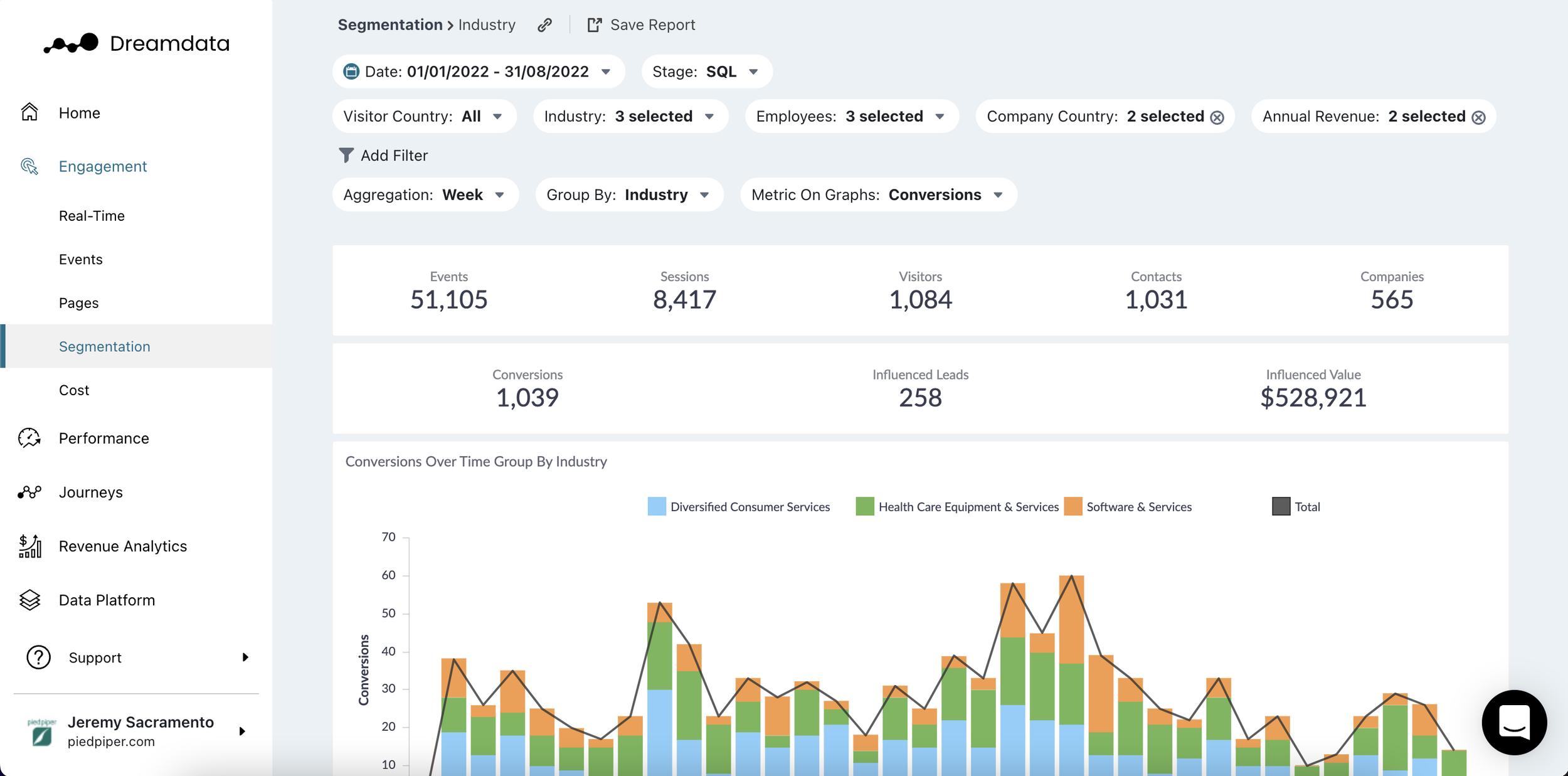Select the Performance gauge icon
The width and height of the screenshot is (1568, 776).
point(29,438)
